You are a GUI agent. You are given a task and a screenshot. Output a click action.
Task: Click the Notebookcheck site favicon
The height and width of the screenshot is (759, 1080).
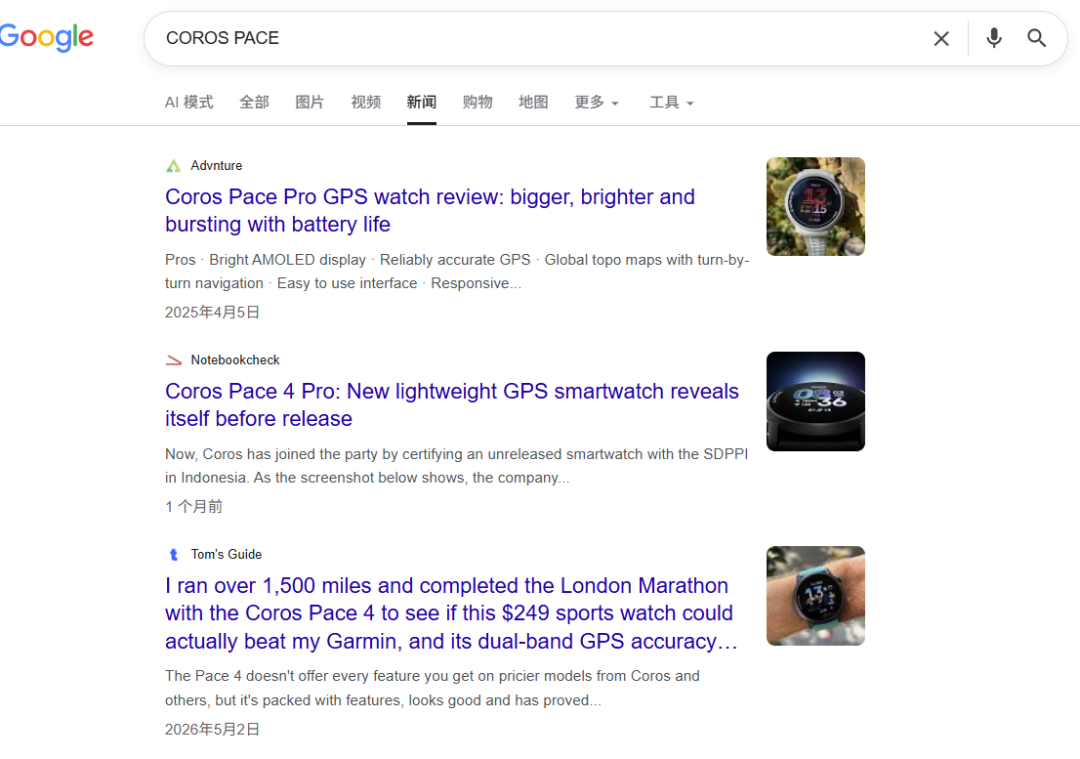click(x=174, y=360)
